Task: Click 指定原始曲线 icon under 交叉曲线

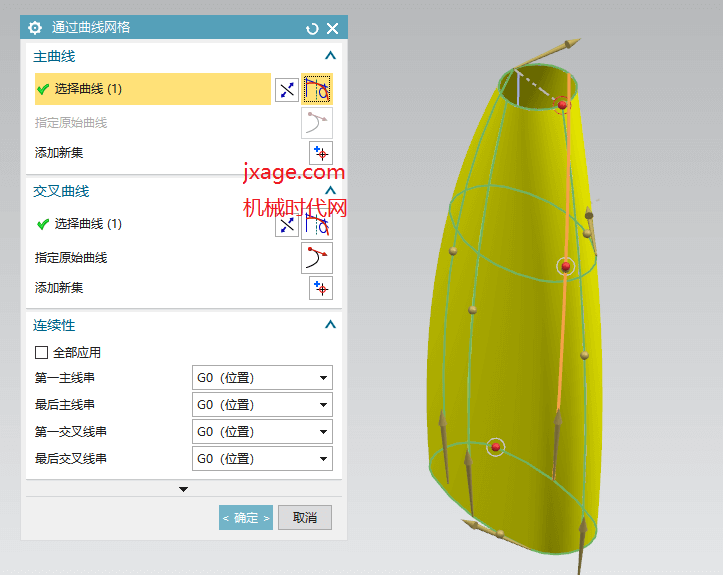Action: click(x=317, y=258)
